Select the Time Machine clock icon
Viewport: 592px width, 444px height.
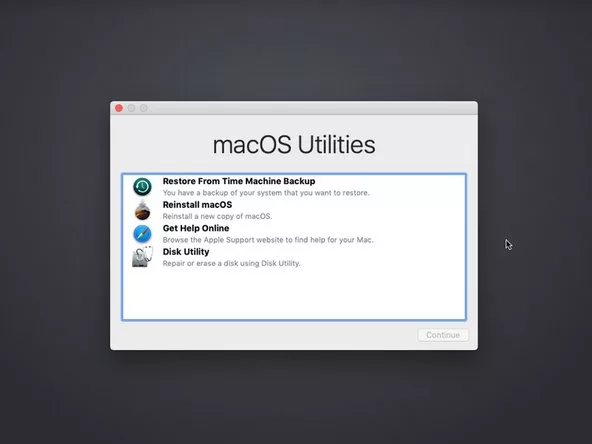[142, 187]
